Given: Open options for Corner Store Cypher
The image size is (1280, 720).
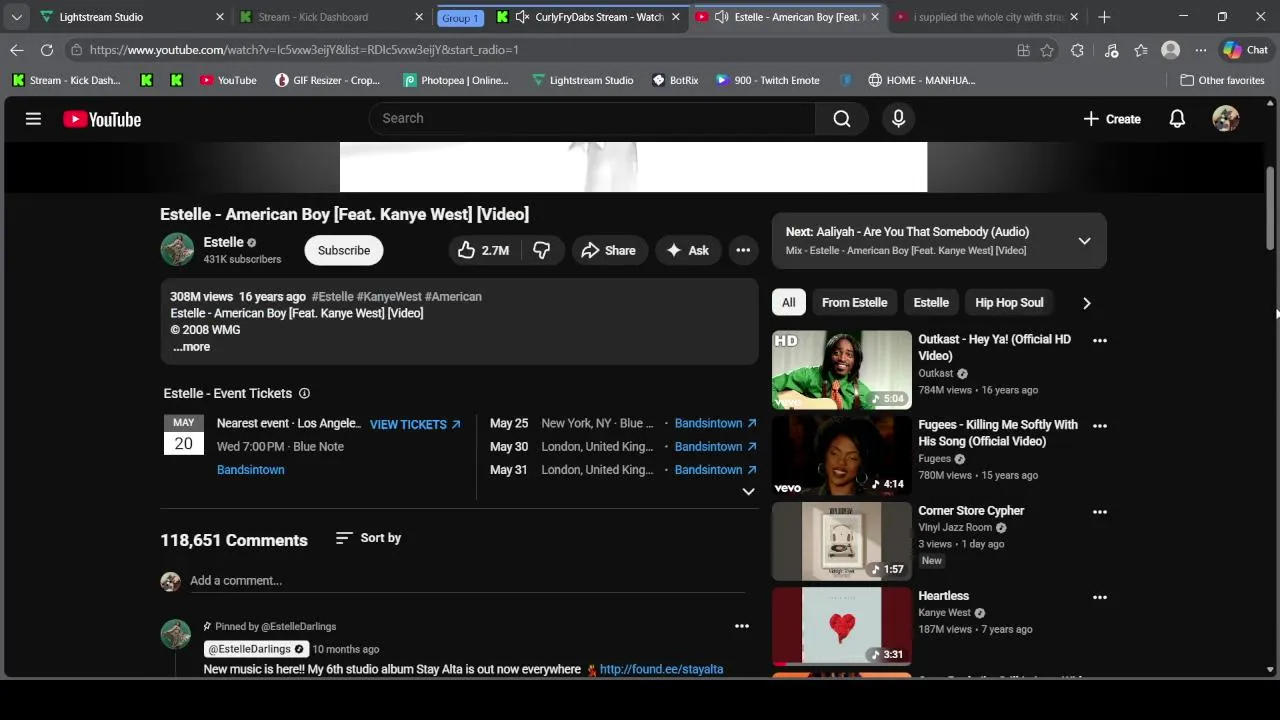Looking at the screenshot, I should click(1100, 512).
